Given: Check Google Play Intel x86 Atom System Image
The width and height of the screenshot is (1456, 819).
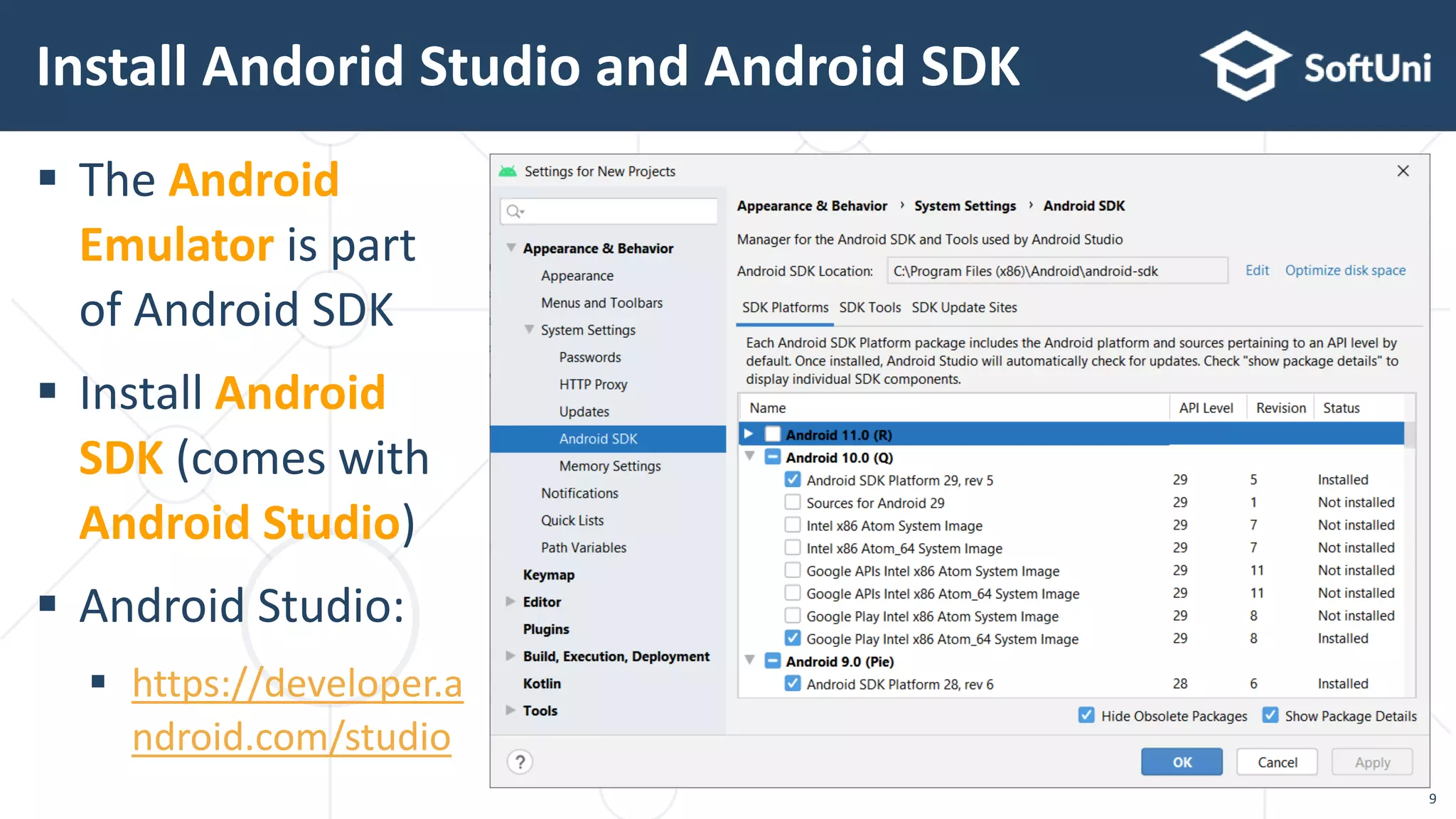Looking at the screenshot, I should [x=793, y=616].
